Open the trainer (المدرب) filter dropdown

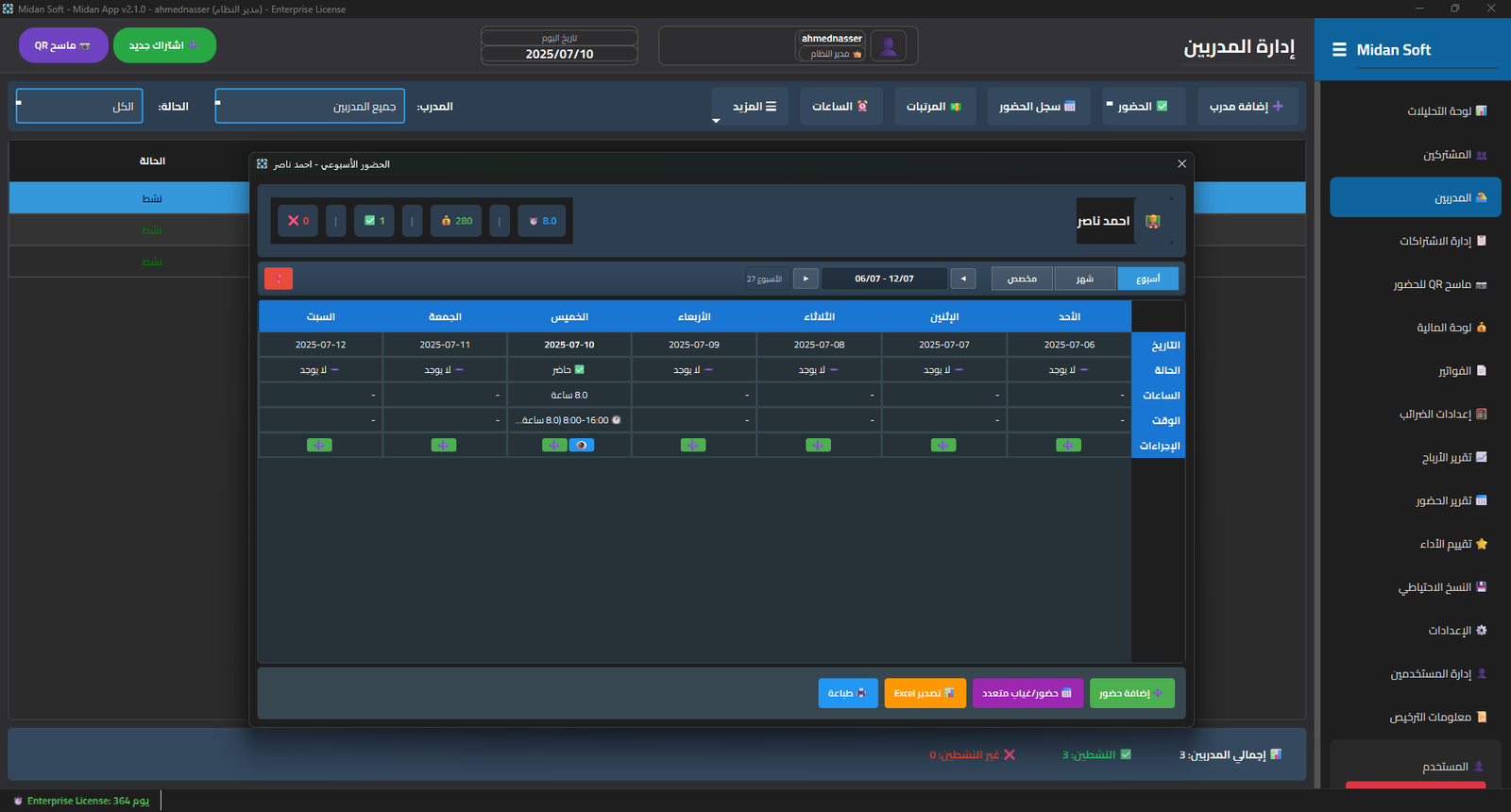(x=310, y=106)
